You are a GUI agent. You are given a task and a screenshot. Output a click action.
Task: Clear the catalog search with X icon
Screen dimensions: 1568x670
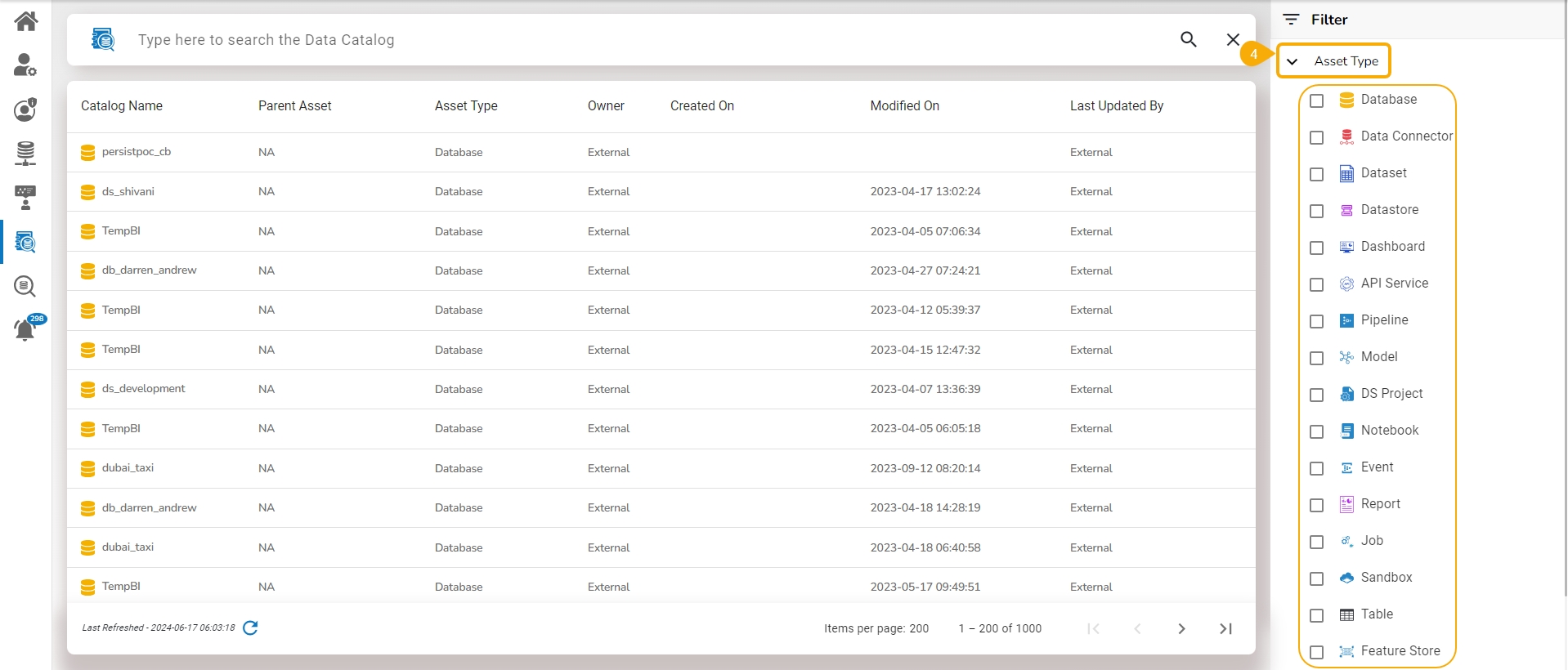pos(1233,39)
